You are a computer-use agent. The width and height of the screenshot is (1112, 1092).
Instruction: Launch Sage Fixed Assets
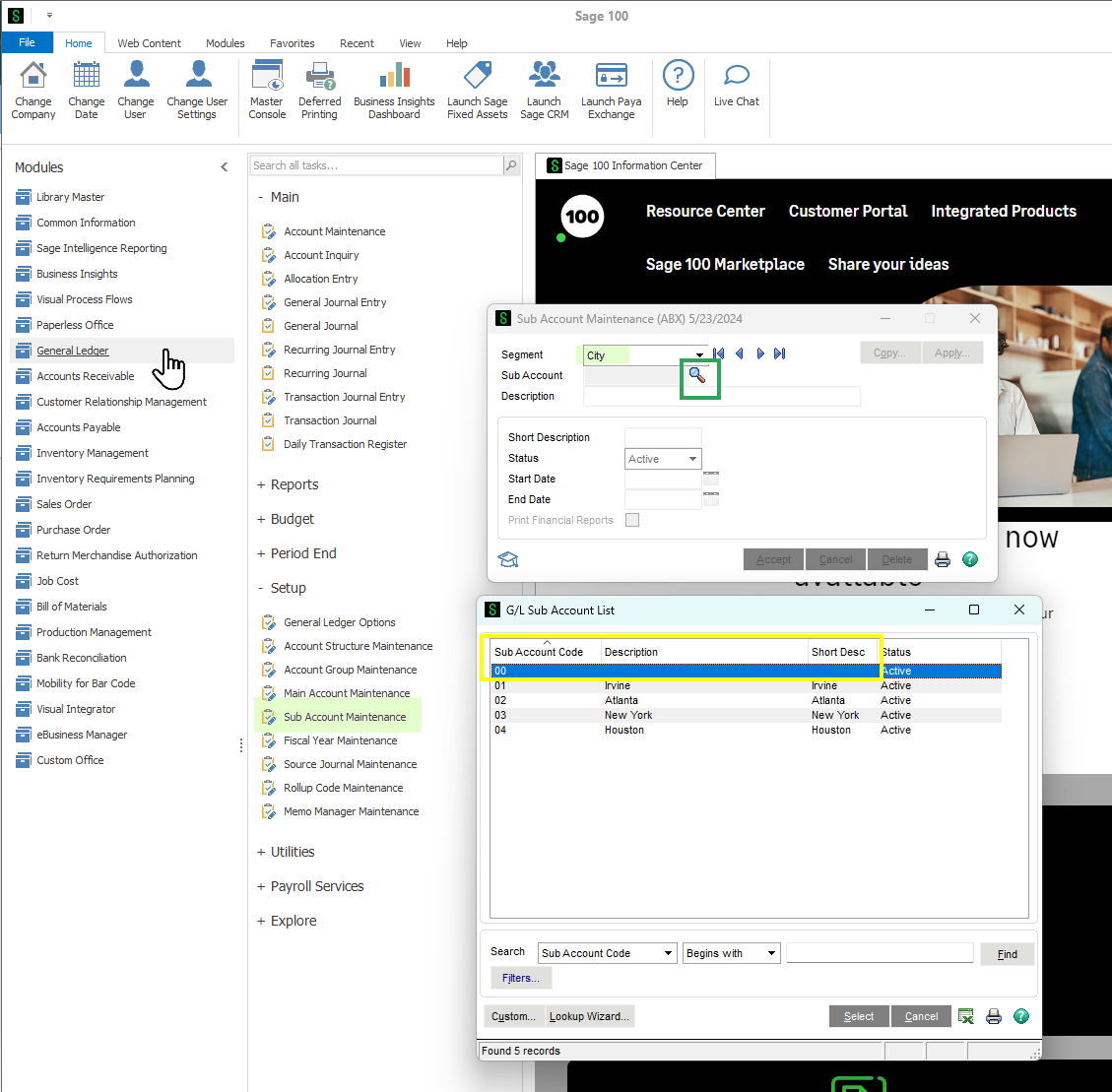pyautogui.click(x=478, y=90)
